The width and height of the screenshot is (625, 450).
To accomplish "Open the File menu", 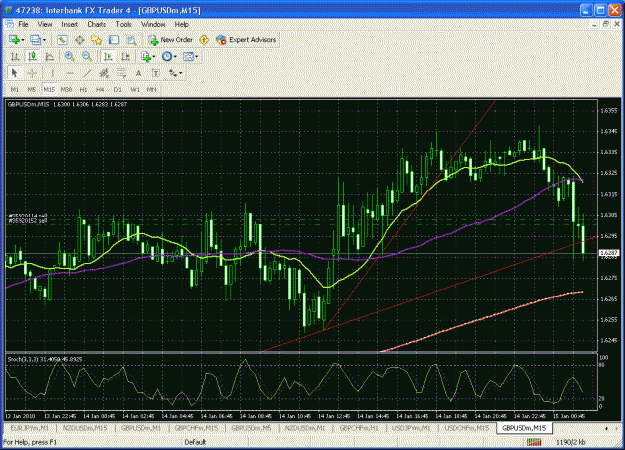I will tap(24, 24).
